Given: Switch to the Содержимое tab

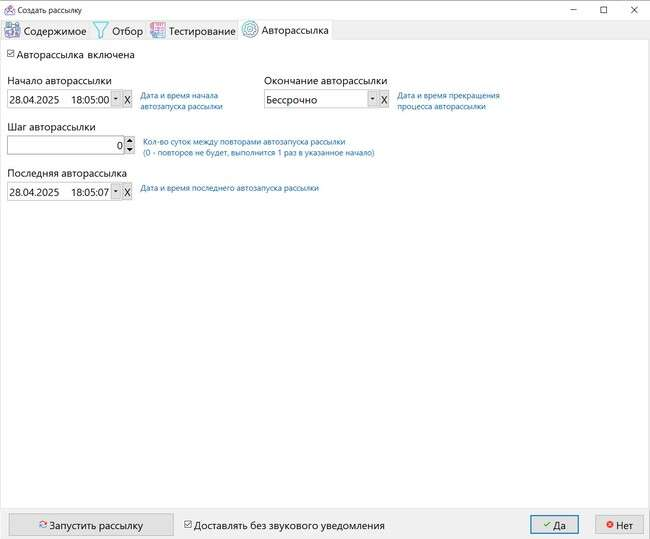Looking at the screenshot, I should 55,31.
